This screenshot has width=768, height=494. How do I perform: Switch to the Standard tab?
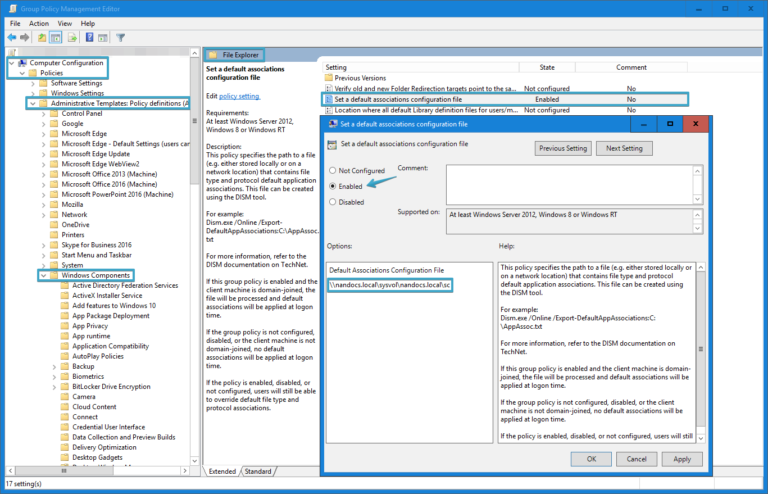coord(257,471)
